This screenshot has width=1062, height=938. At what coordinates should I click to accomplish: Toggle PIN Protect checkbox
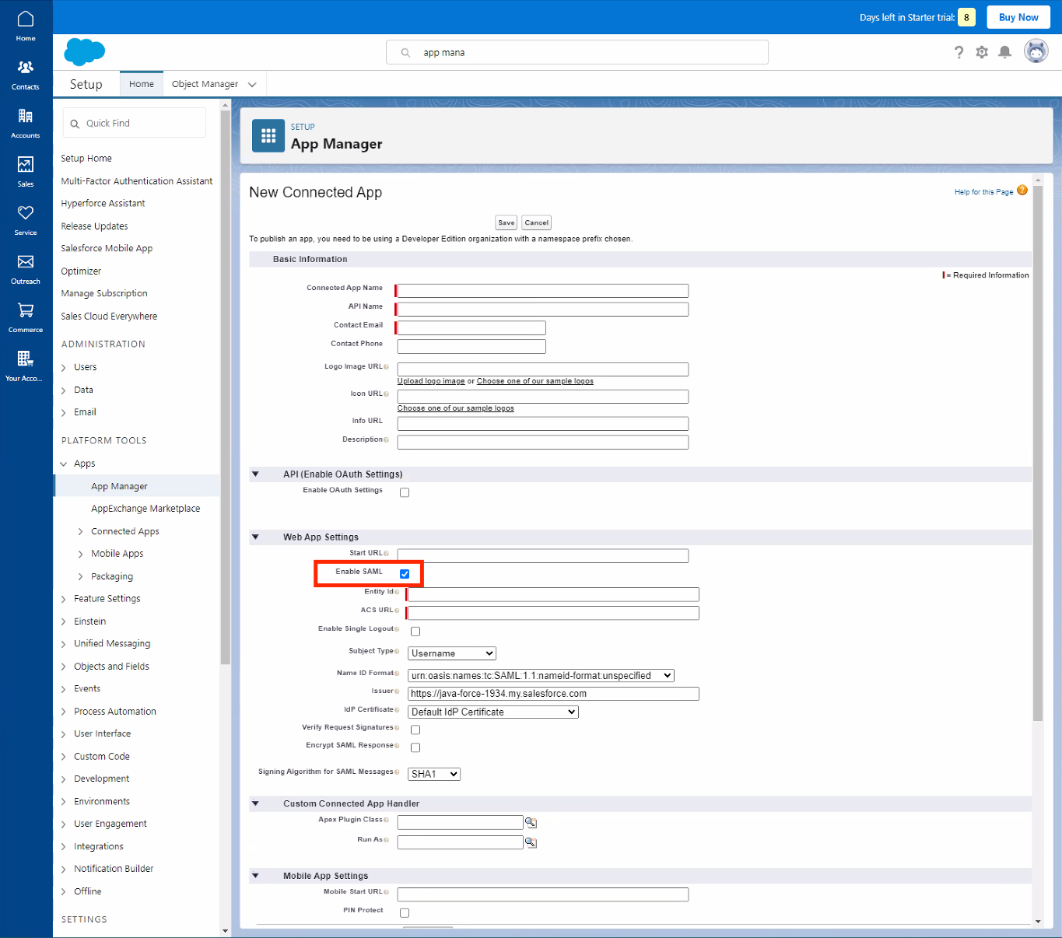click(404, 912)
